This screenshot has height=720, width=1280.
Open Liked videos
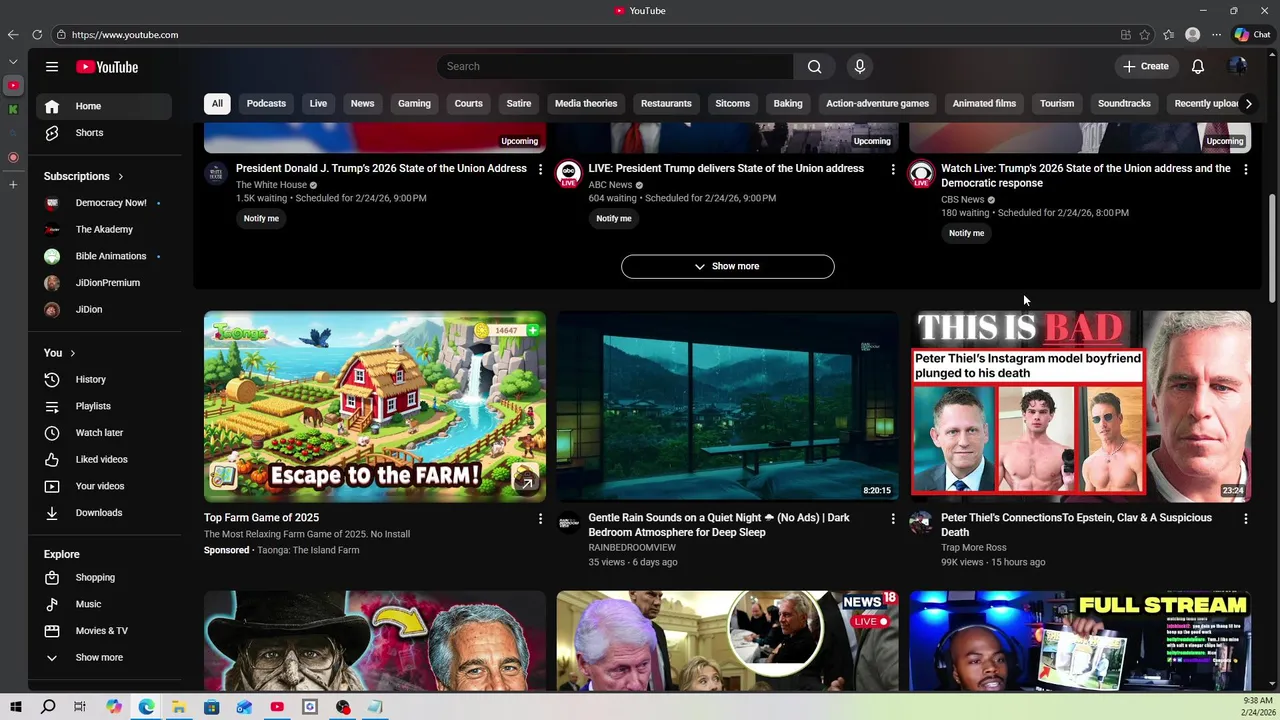point(104,460)
